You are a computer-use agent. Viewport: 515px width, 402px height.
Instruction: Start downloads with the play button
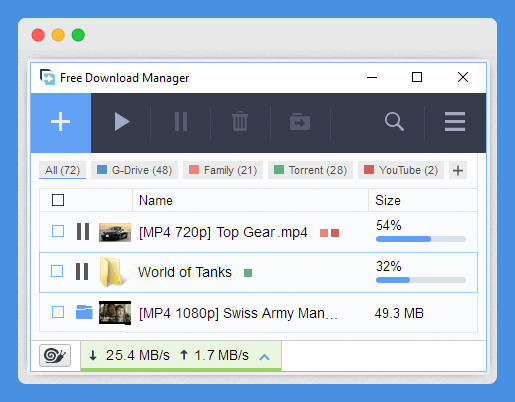point(122,122)
